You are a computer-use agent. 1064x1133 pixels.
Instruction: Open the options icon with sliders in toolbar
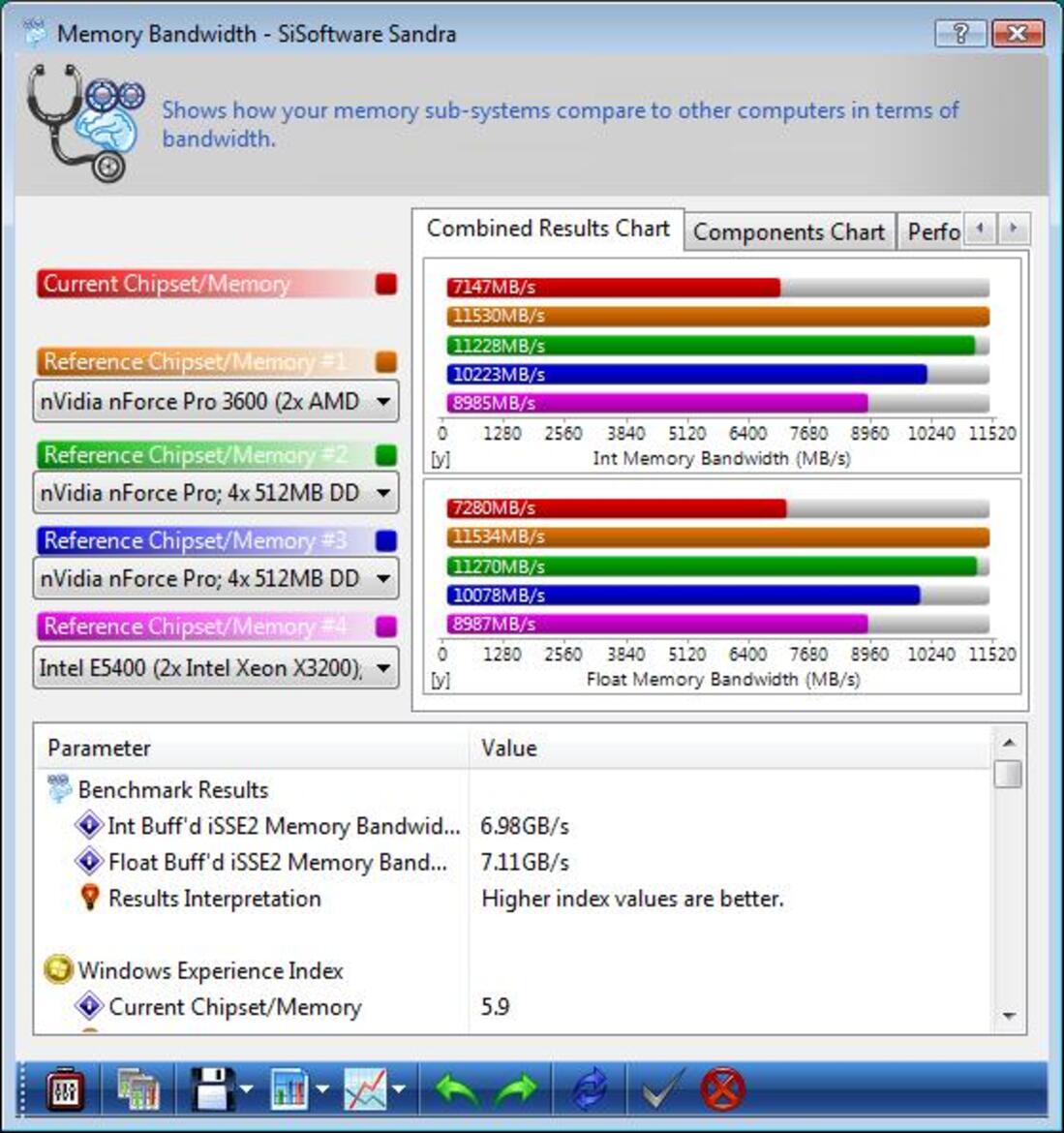[64, 1088]
